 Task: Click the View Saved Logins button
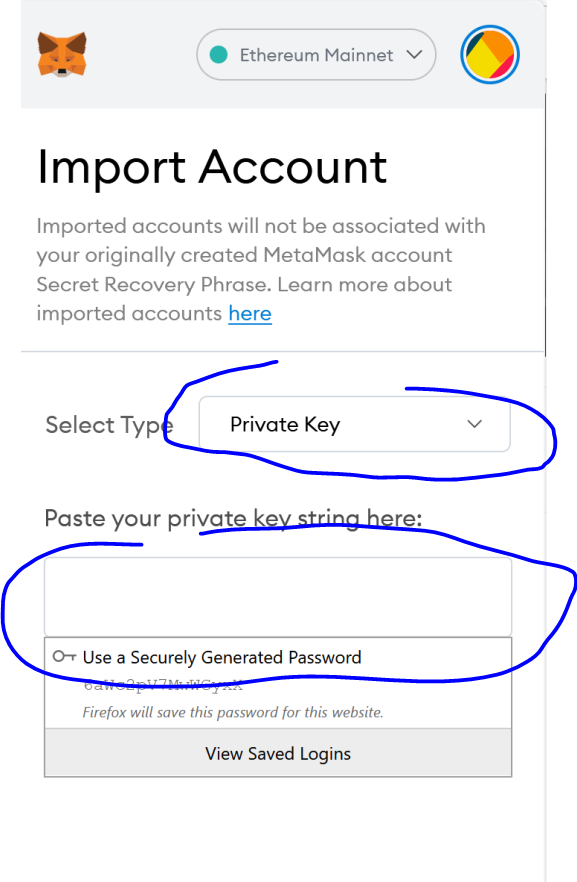click(278, 753)
